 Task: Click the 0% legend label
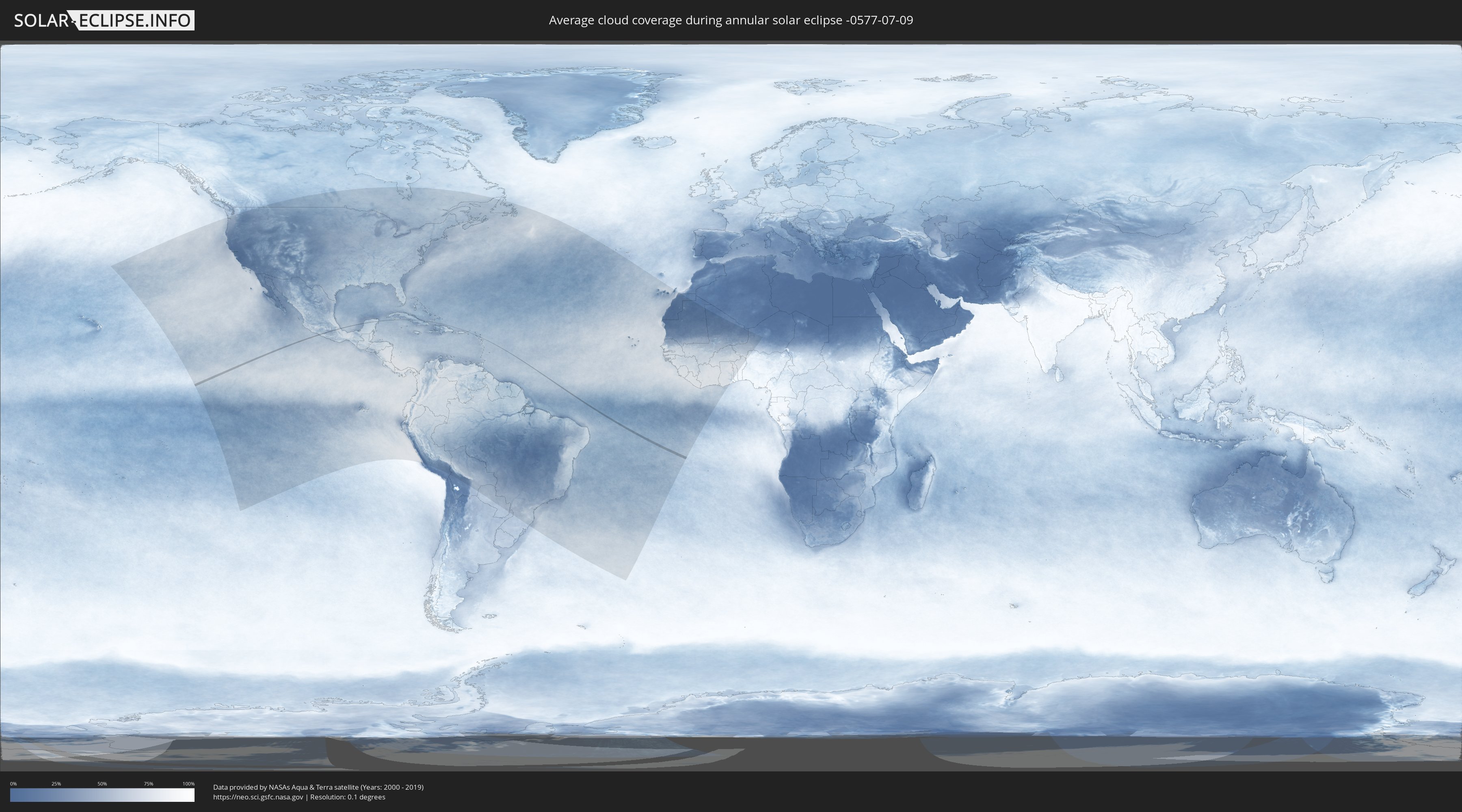pos(14,784)
